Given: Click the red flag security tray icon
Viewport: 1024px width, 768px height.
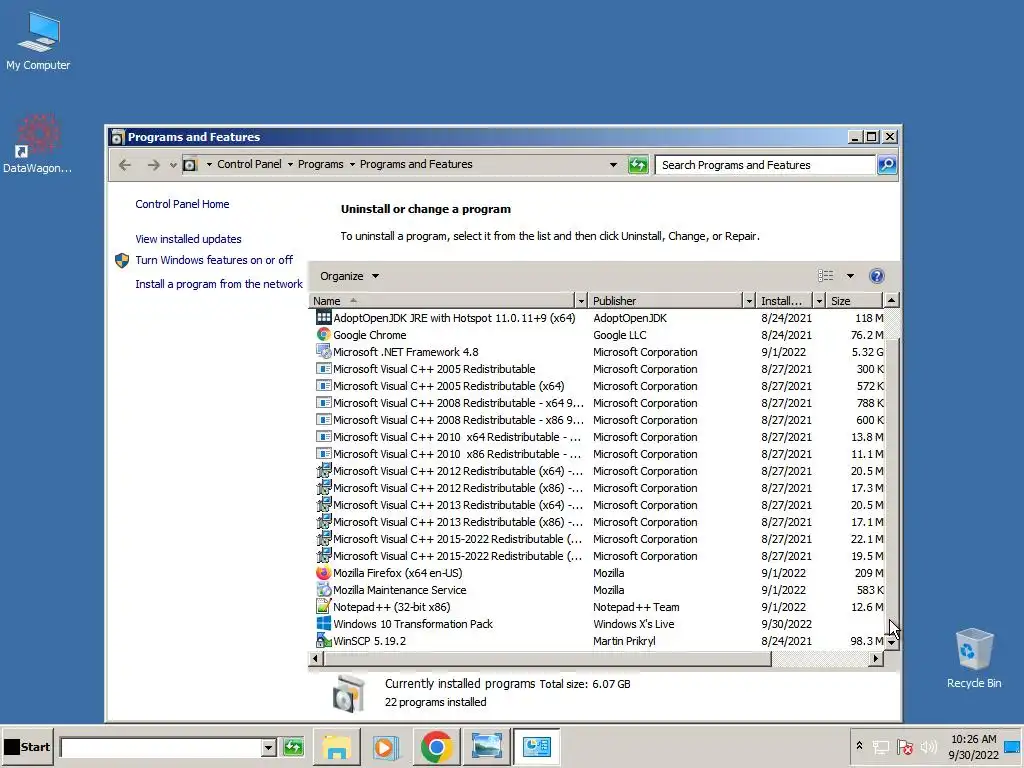Looking at the screenshot, I should click(x=904, y=746).
